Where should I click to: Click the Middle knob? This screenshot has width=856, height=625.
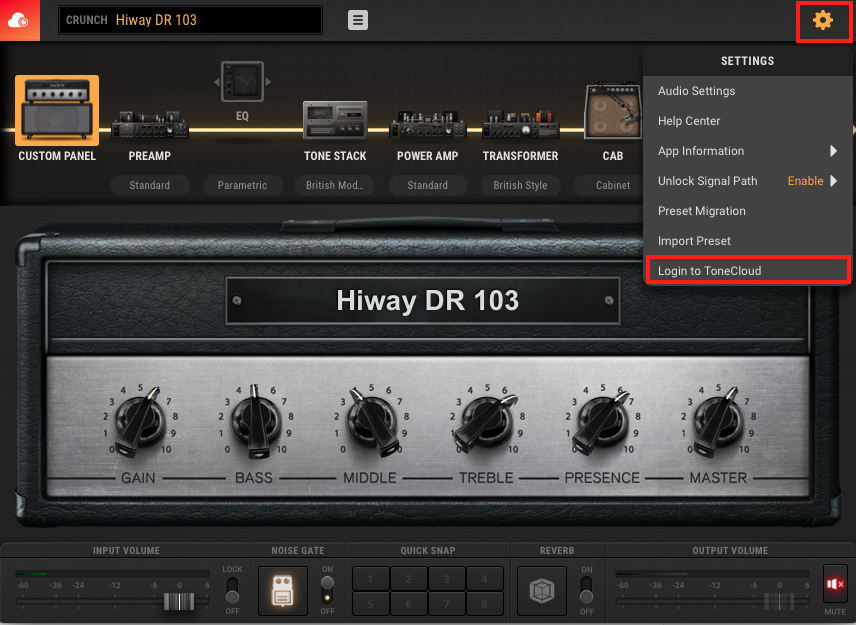click(x=371, y=422)
